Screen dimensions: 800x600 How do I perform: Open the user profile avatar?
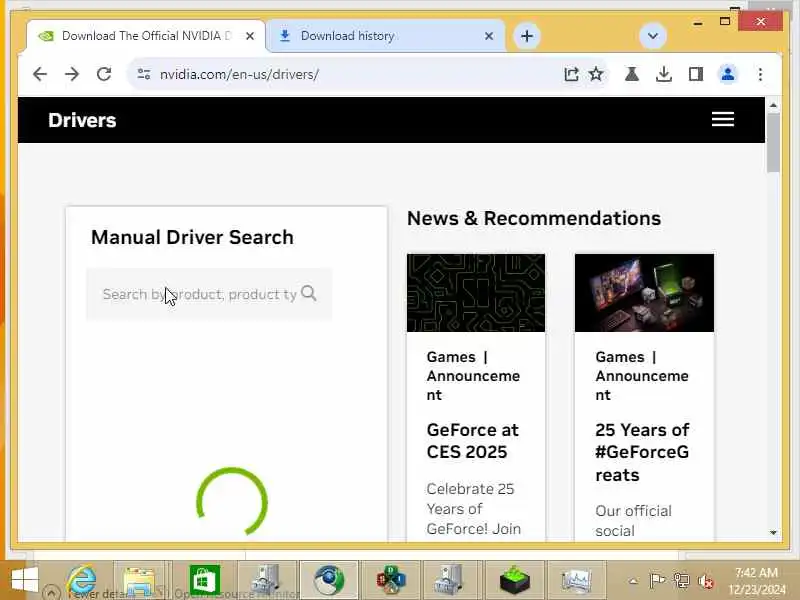coord(728,74)
